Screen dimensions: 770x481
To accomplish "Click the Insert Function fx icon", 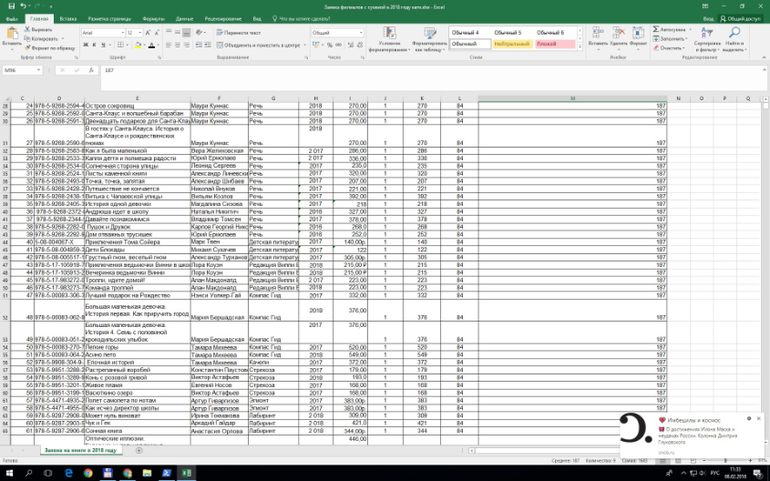I will coord(92,71).
